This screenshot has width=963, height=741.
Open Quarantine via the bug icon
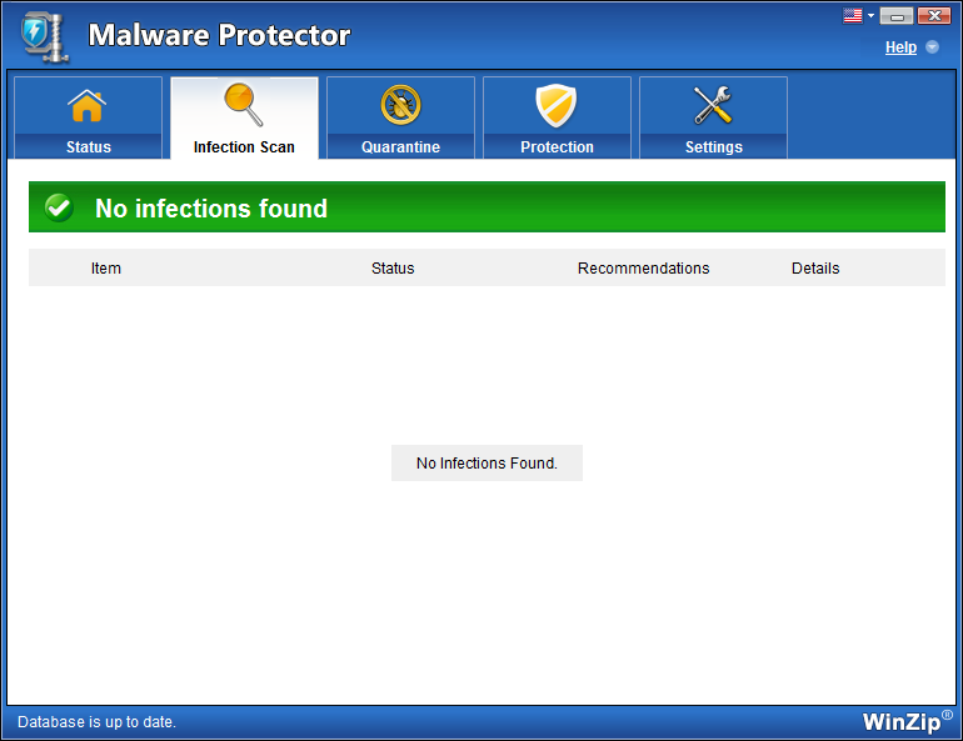pyautogui.click(x=400, y=106)
